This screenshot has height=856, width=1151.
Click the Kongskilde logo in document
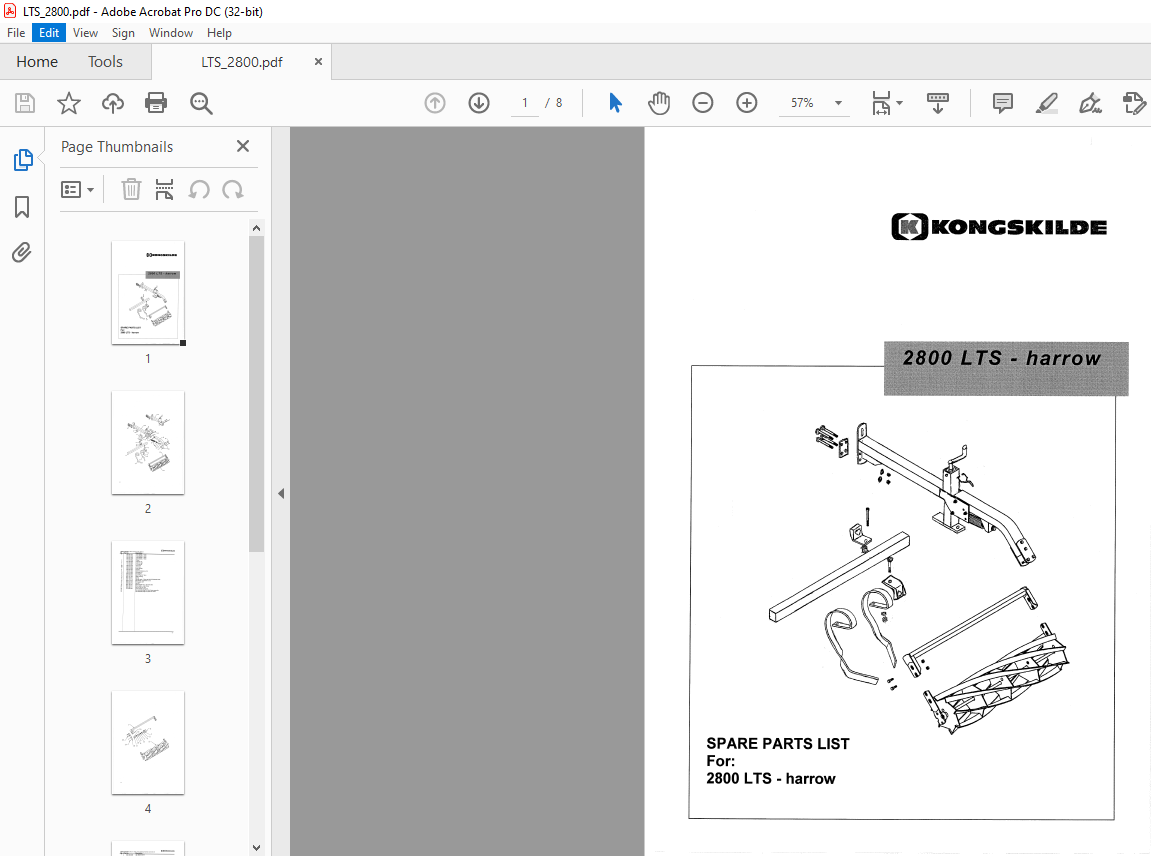point(999,227)
